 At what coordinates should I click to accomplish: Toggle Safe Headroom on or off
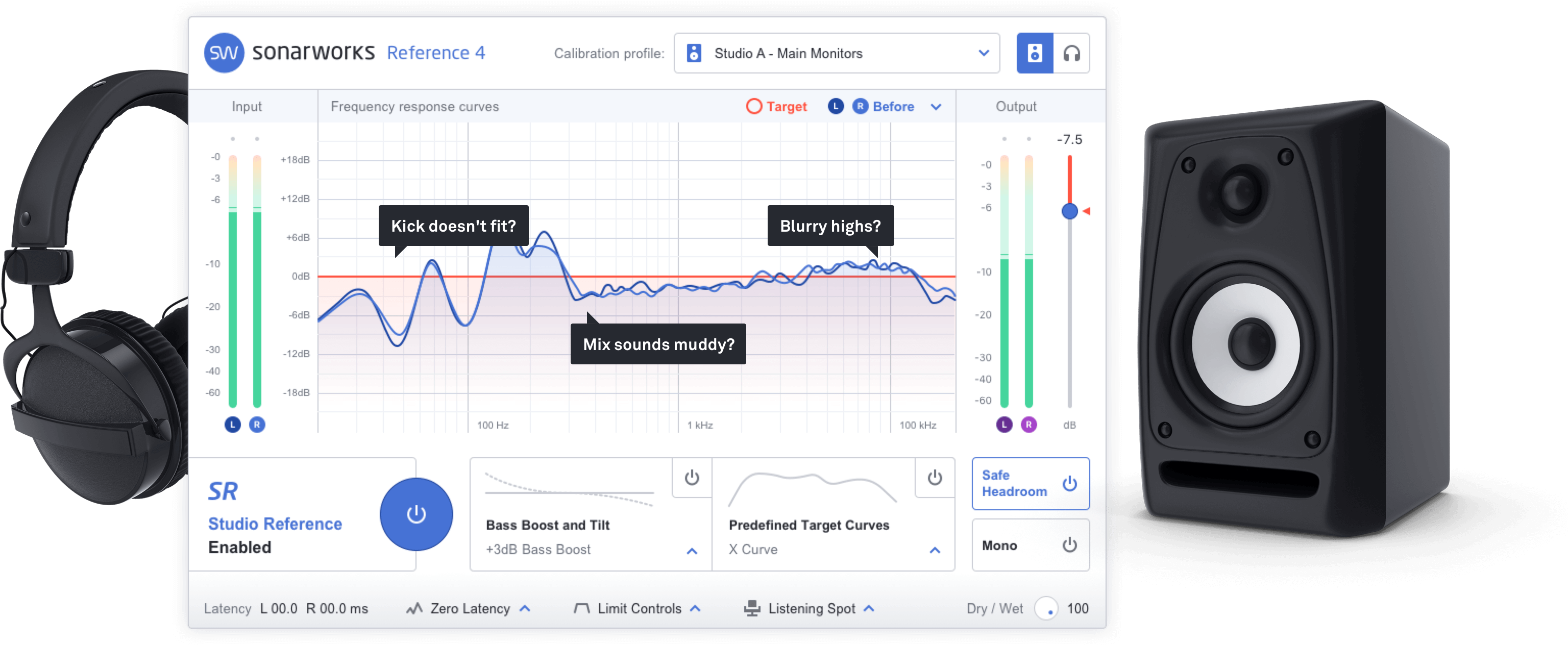(x=1069, y=484)
